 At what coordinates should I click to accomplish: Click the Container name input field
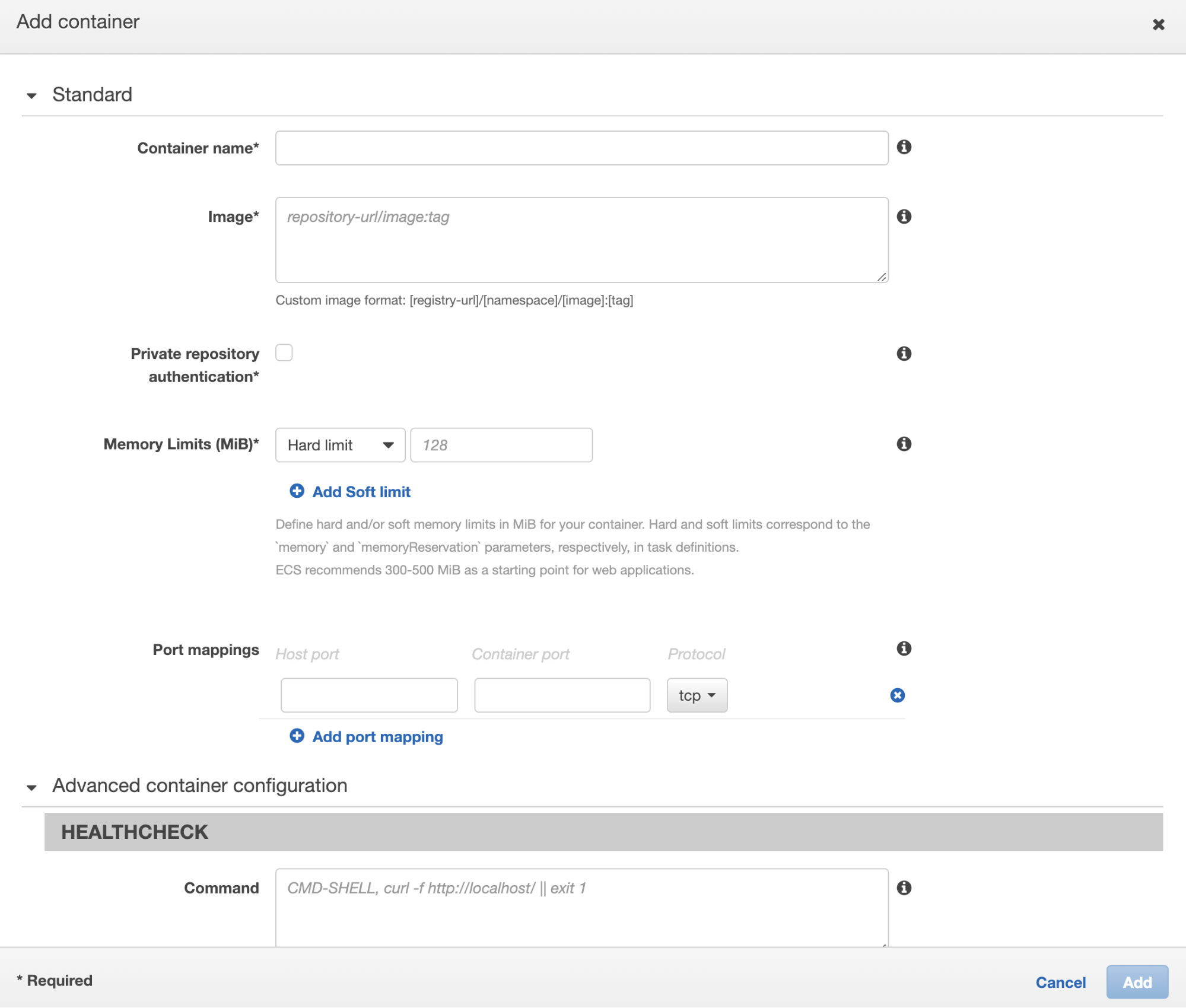[x=581, y=148]
